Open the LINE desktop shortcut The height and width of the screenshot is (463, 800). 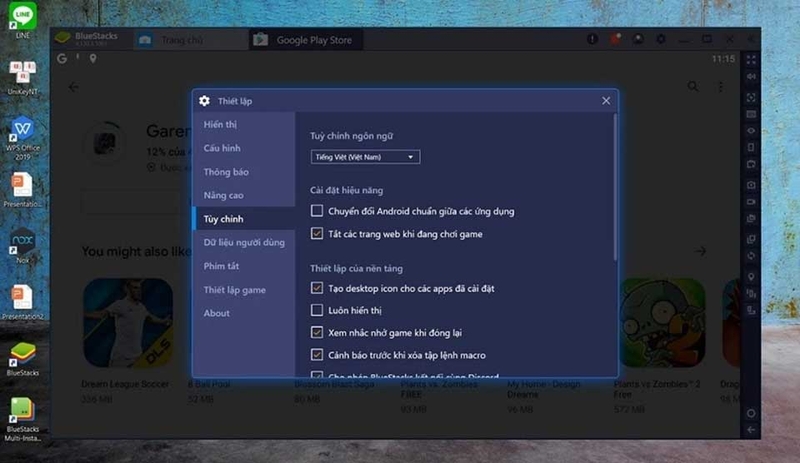(22, 20)
